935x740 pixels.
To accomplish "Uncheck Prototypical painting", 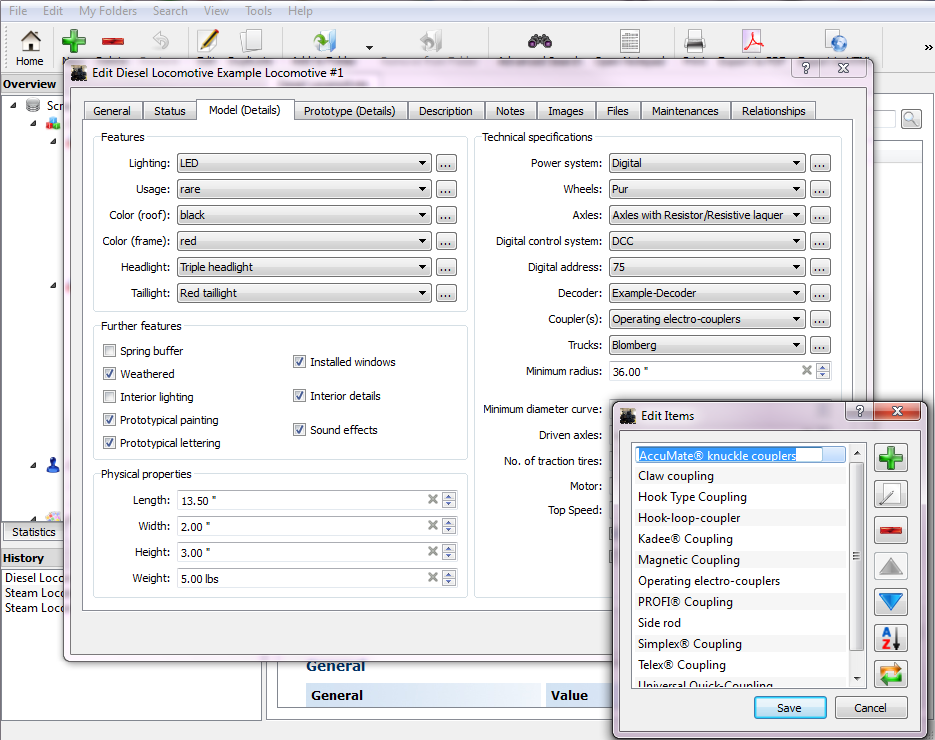I will coord(109,420).
